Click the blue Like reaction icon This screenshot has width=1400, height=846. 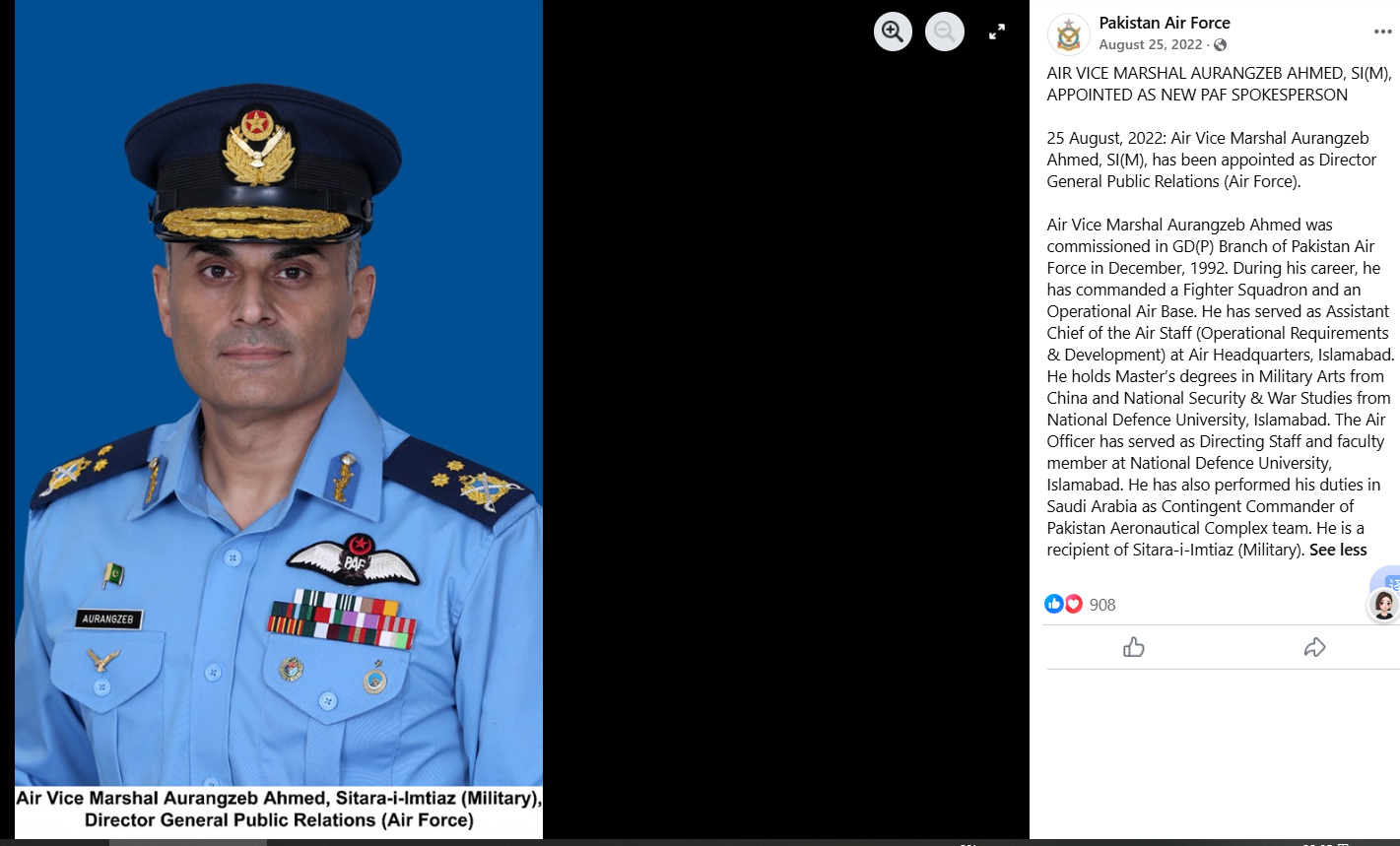(x=1054, y=604)
